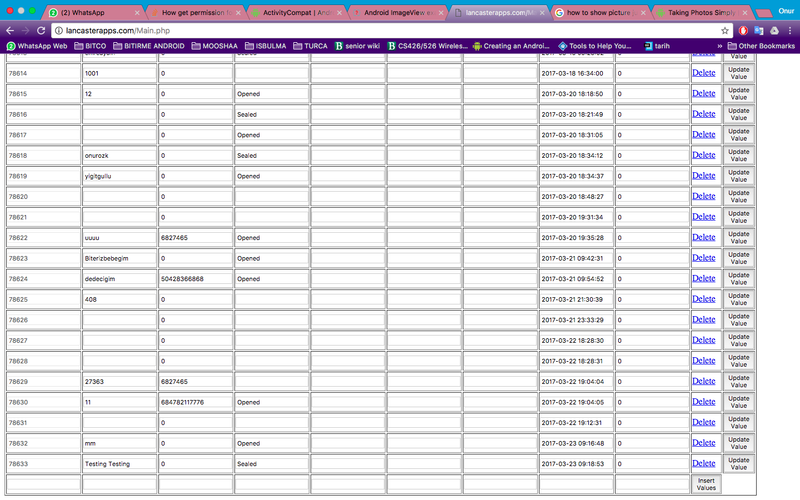
Task: Click the Biterizbebegim name field
Action: (x=119, y=258)
